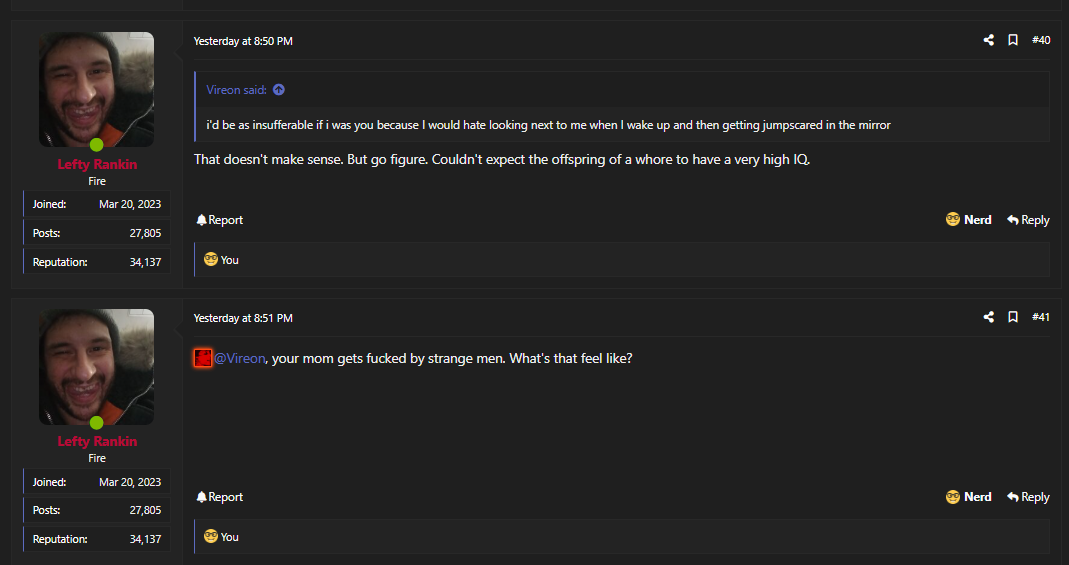Click the share icon on post #40
The image size is (1069, 565).
(x=988, y=40)
